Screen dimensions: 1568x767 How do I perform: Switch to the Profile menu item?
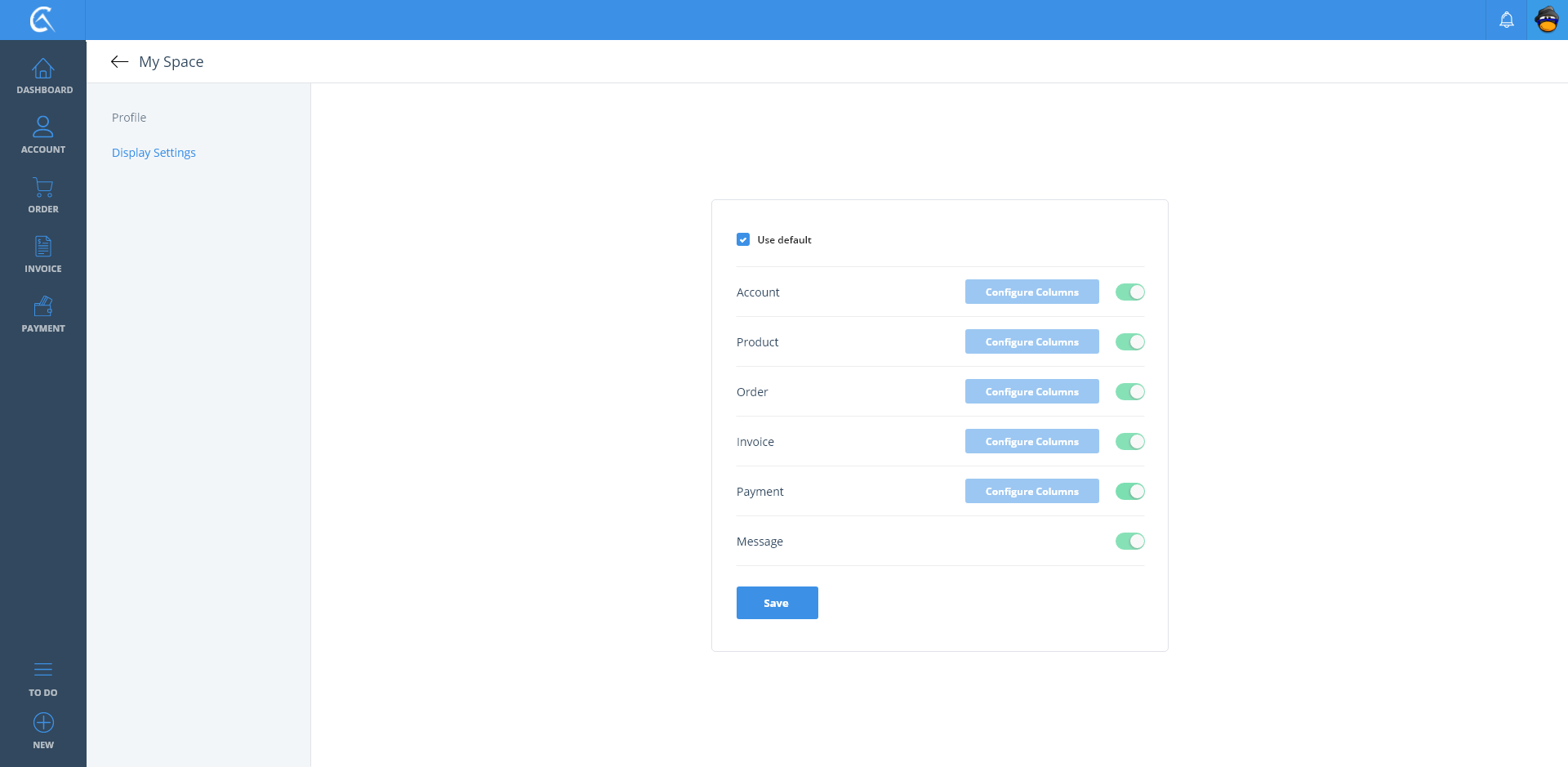129,118
